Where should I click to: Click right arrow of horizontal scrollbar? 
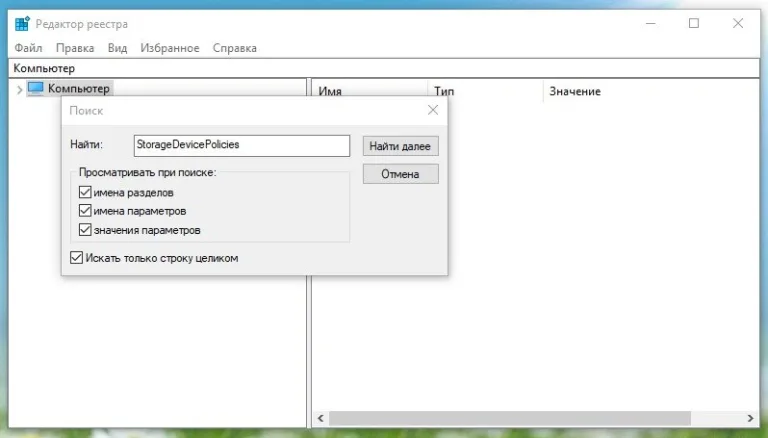pos(750,418)
